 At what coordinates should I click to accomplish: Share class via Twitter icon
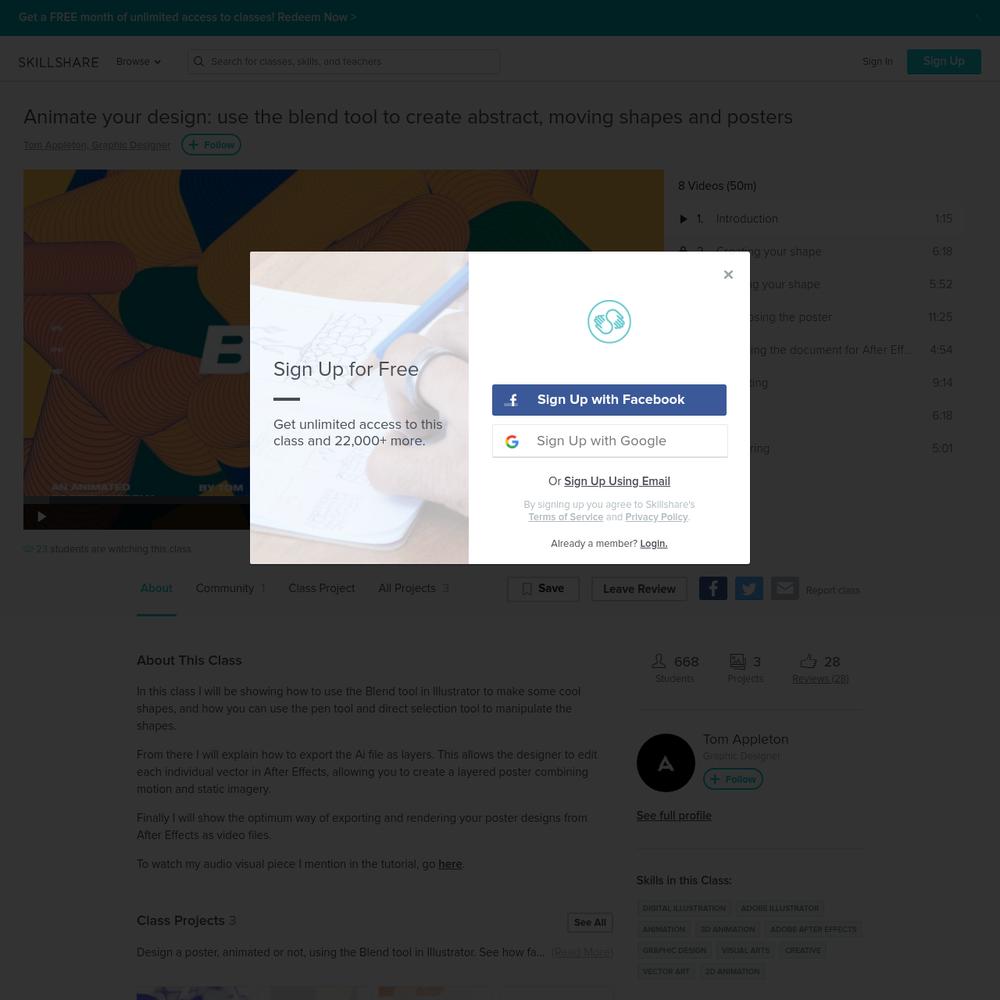[749, 589]
